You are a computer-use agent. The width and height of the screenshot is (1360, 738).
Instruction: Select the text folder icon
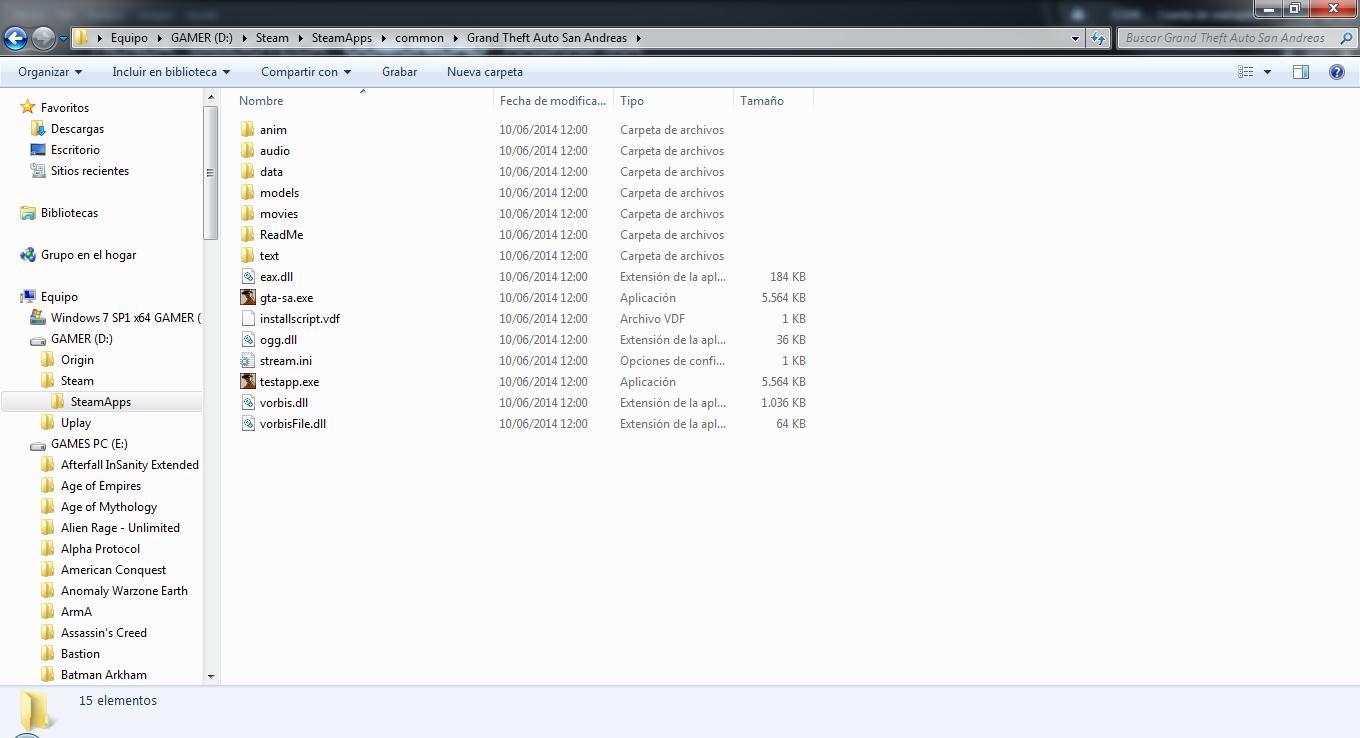tap(248, 256)
